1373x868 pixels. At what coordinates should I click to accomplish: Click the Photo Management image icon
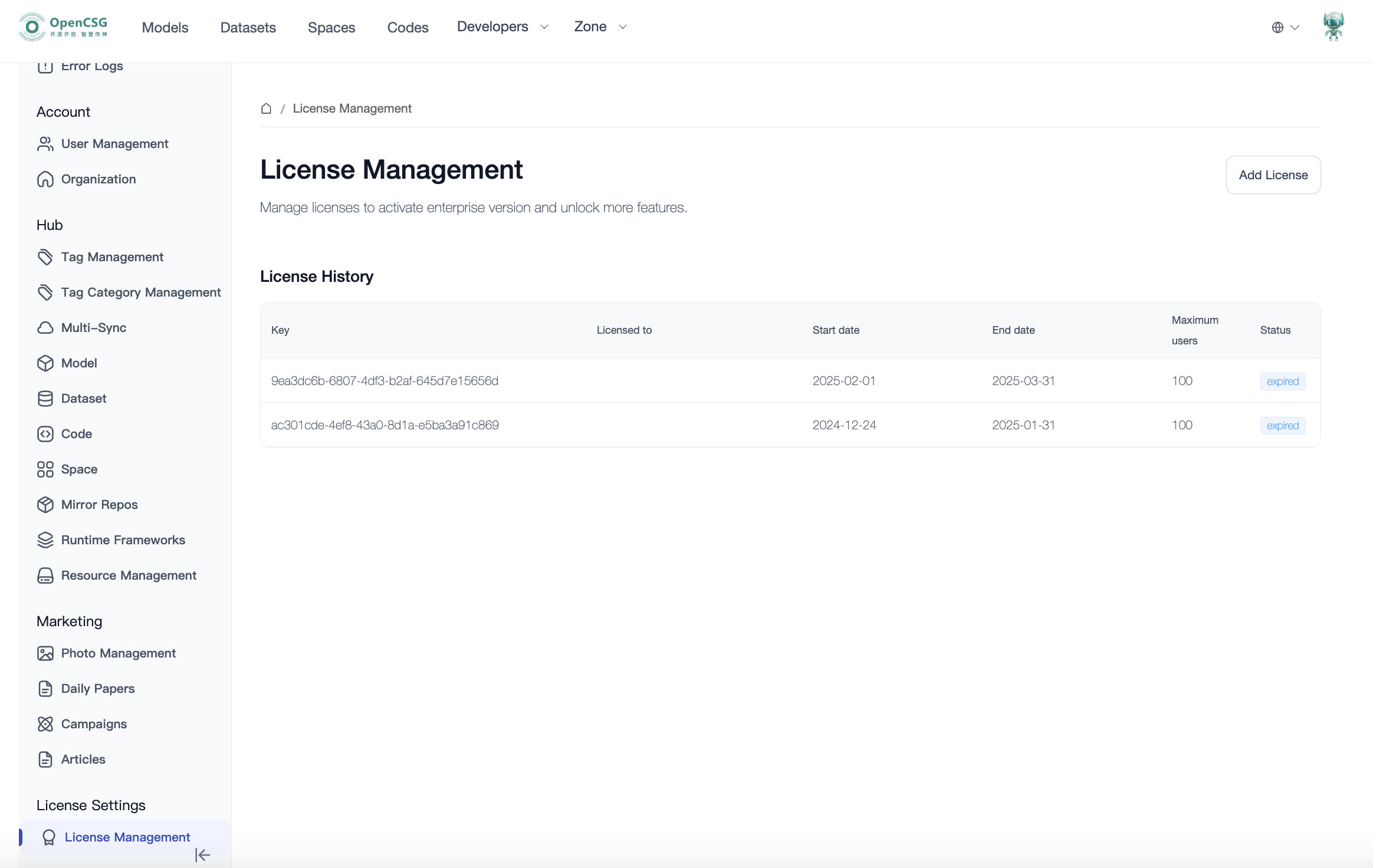pos(45,653)
